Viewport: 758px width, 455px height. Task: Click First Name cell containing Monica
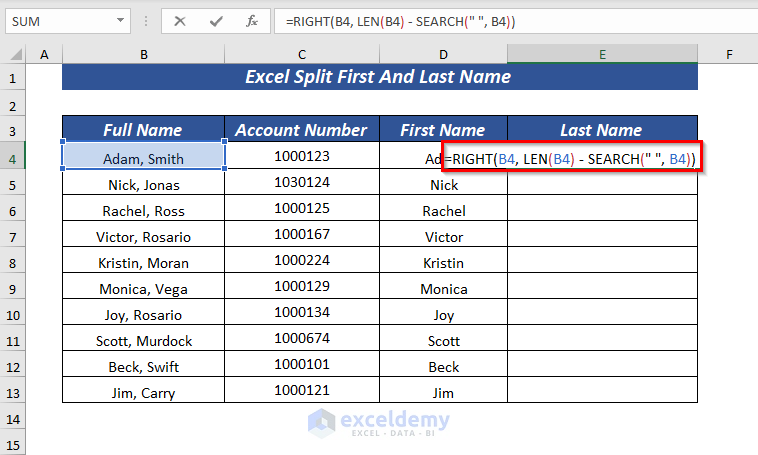click(x=444, y=289)
